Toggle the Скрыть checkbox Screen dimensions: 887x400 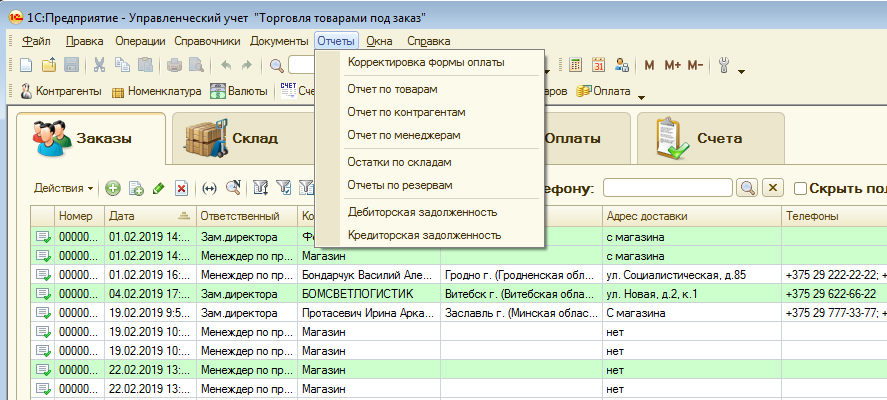tap(800, 188)
